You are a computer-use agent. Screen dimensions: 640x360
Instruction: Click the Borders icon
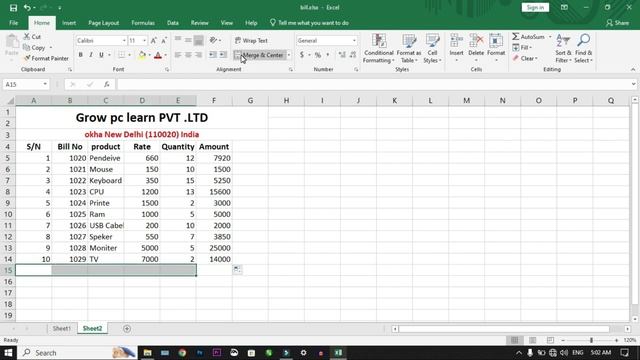pyautogui.click(x=122, y=55)
